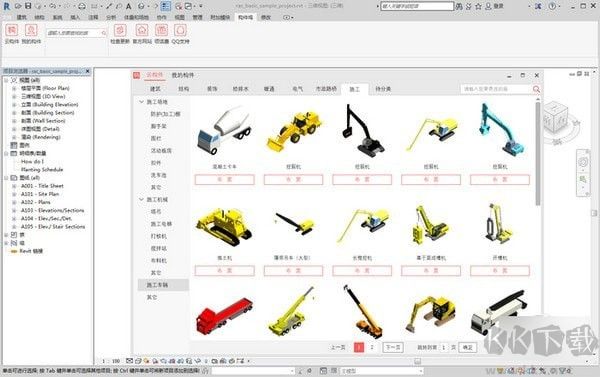
Task: Switch to the 我的构件 tab in dialog
Action: coord(183,75)
